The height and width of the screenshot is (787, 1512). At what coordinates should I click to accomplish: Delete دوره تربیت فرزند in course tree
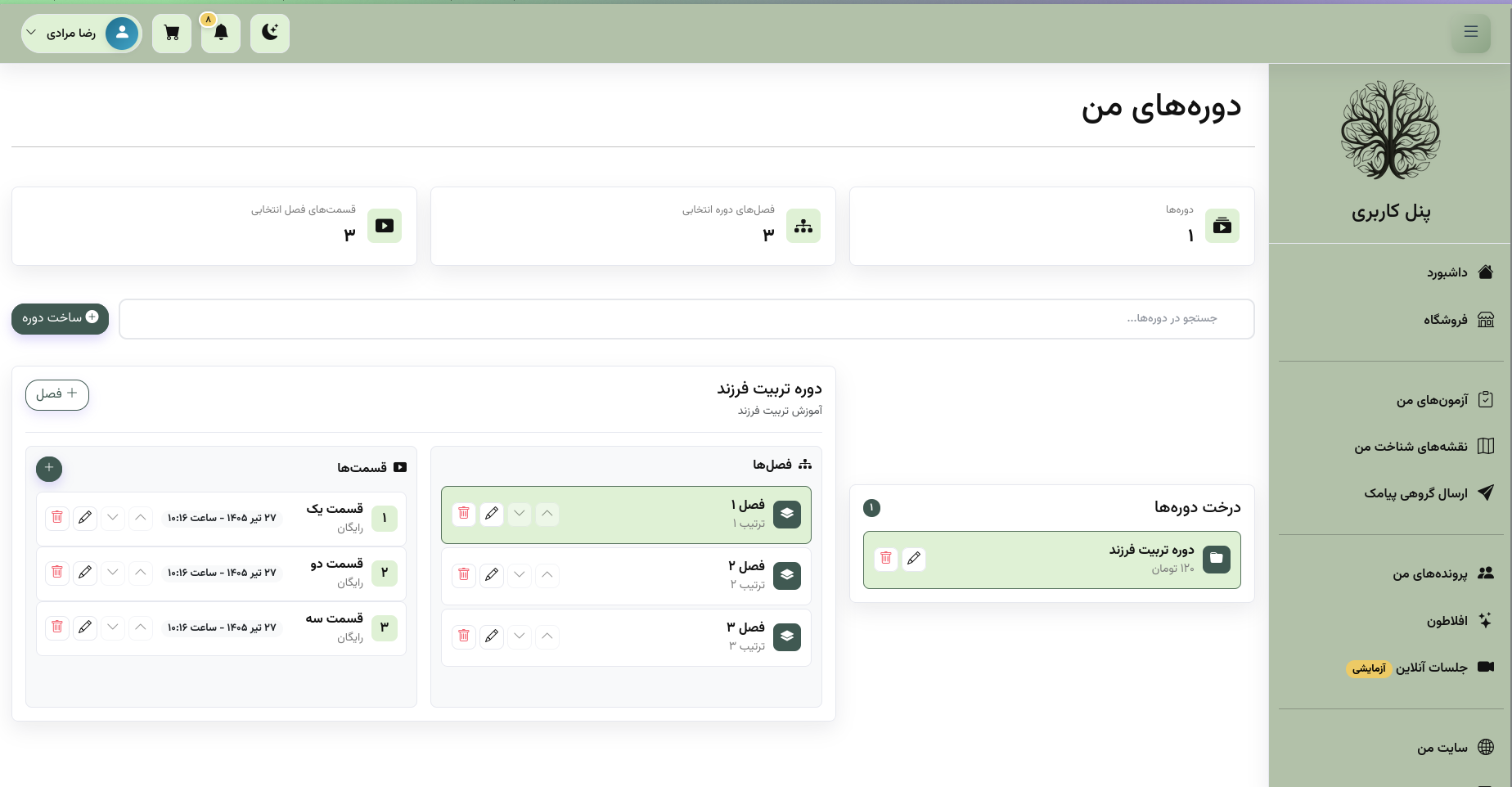click(x=886, y=559)
